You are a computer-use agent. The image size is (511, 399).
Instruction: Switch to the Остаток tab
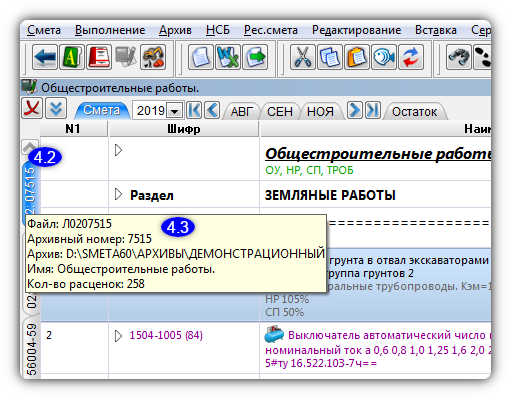[414, 112]
